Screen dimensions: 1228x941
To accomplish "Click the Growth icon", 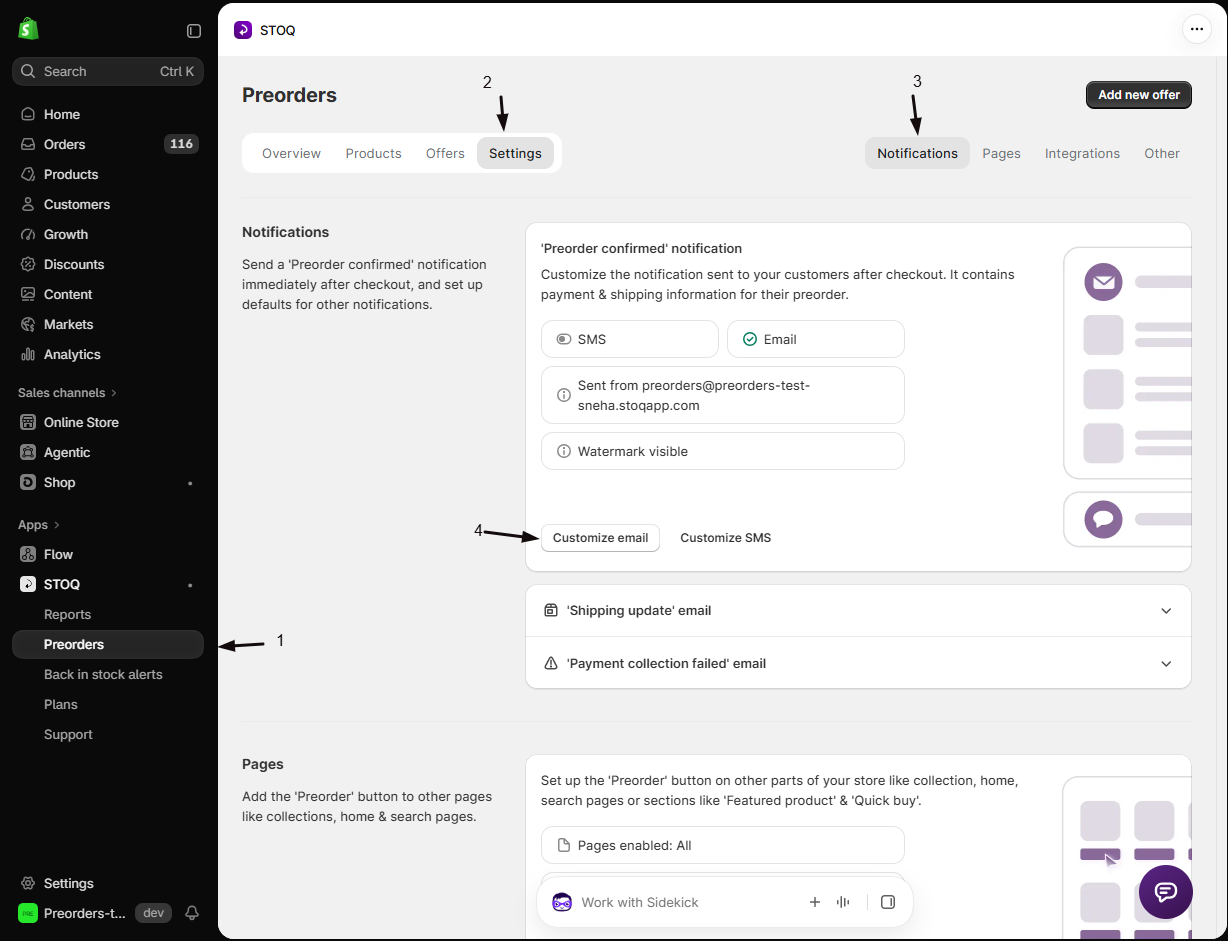I will tap(28, 234).
